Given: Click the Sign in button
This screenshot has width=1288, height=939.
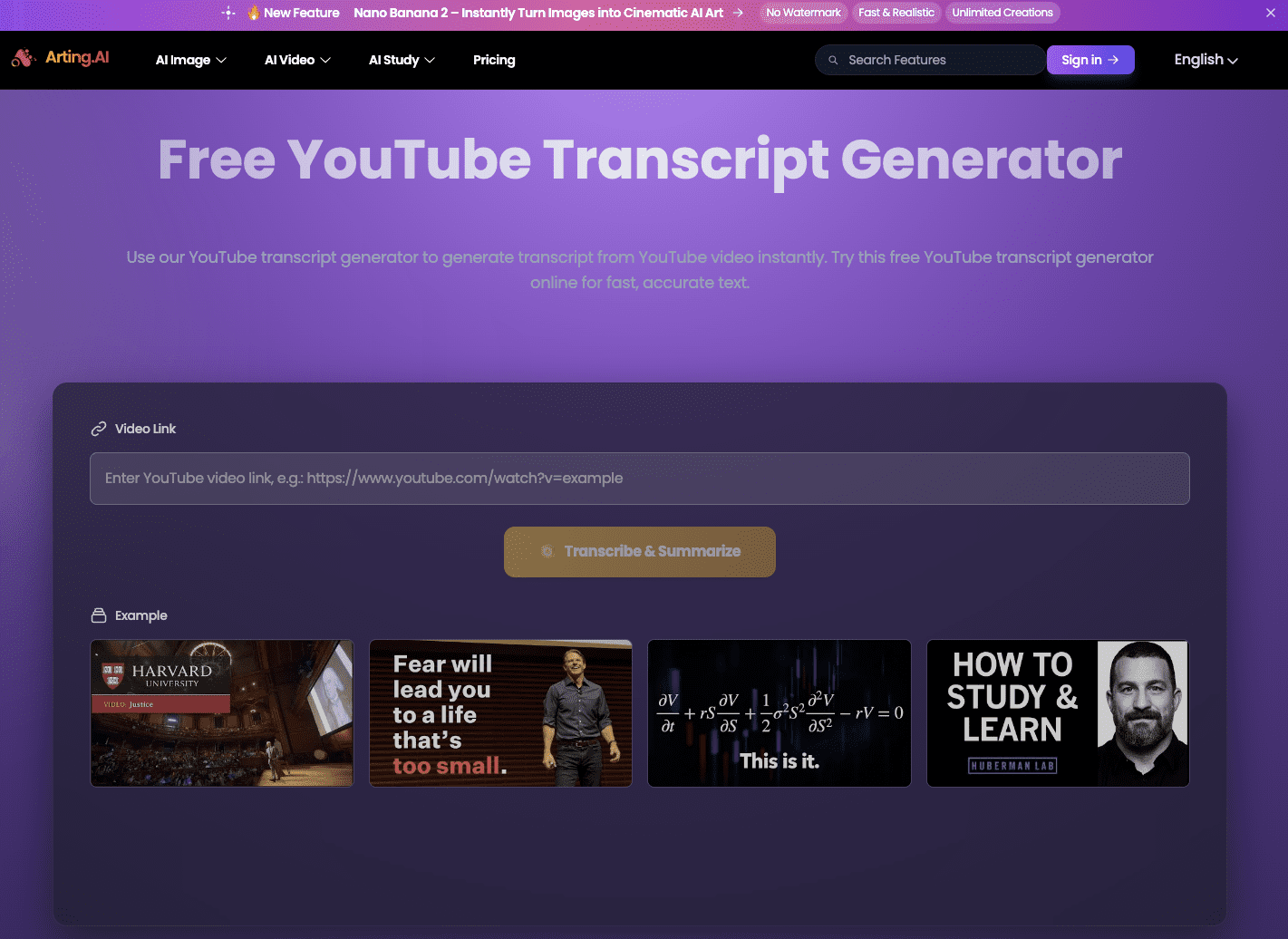Looking at the screenshot, I should (1090, 60).
